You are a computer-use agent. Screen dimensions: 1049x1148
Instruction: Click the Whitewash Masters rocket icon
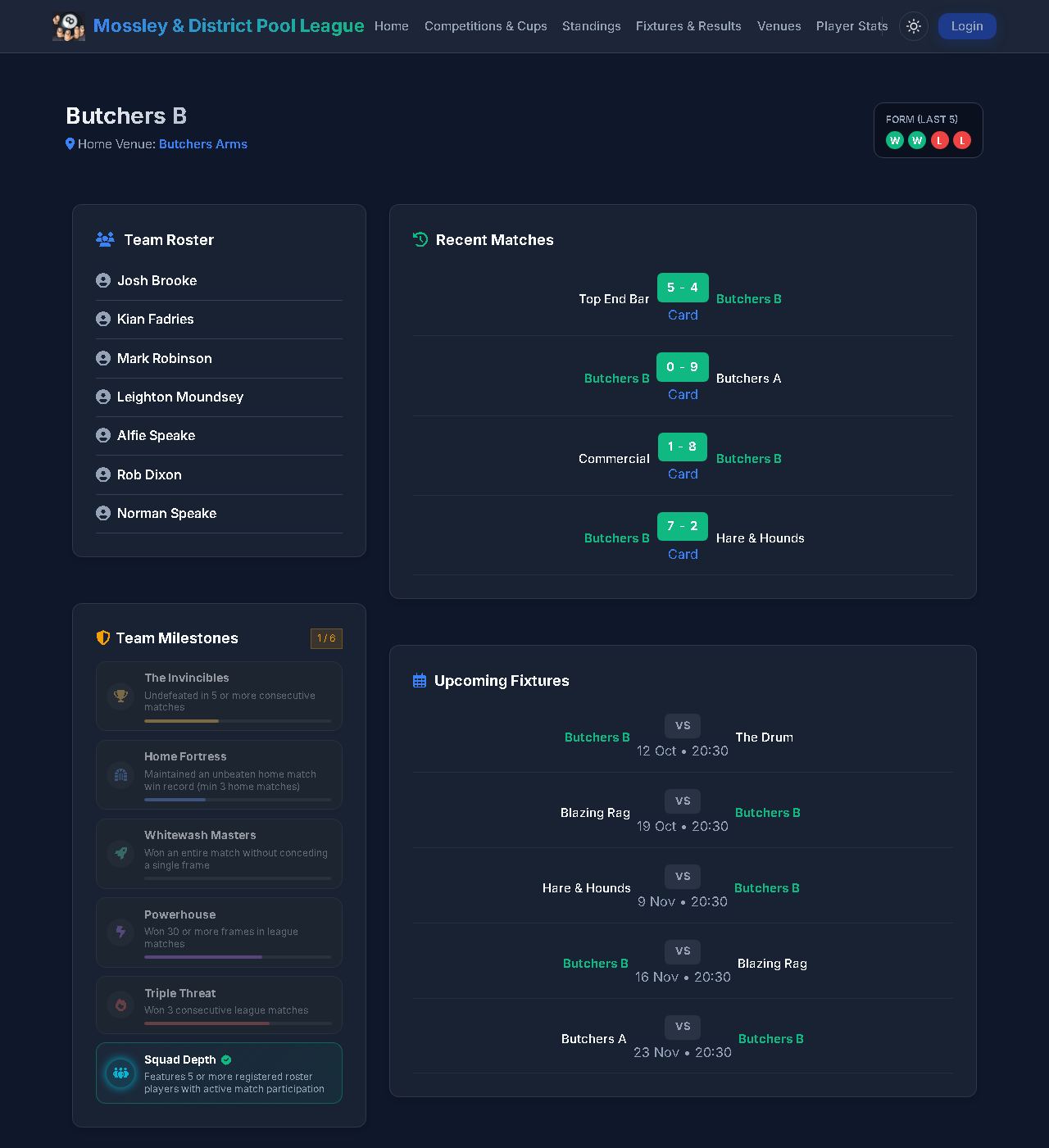point(120,853)
